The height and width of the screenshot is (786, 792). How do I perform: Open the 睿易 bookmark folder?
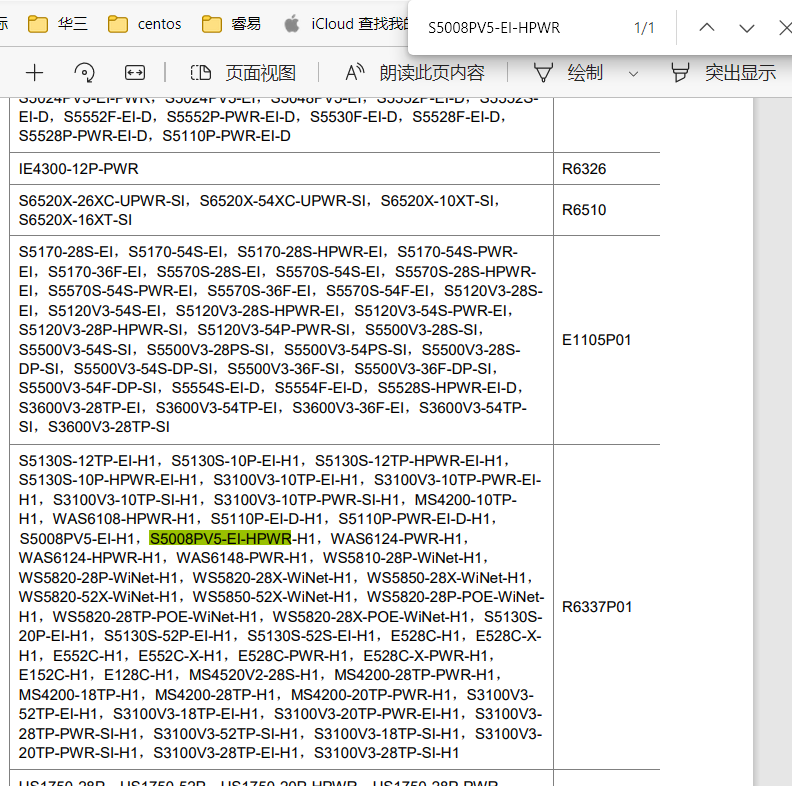231,24
